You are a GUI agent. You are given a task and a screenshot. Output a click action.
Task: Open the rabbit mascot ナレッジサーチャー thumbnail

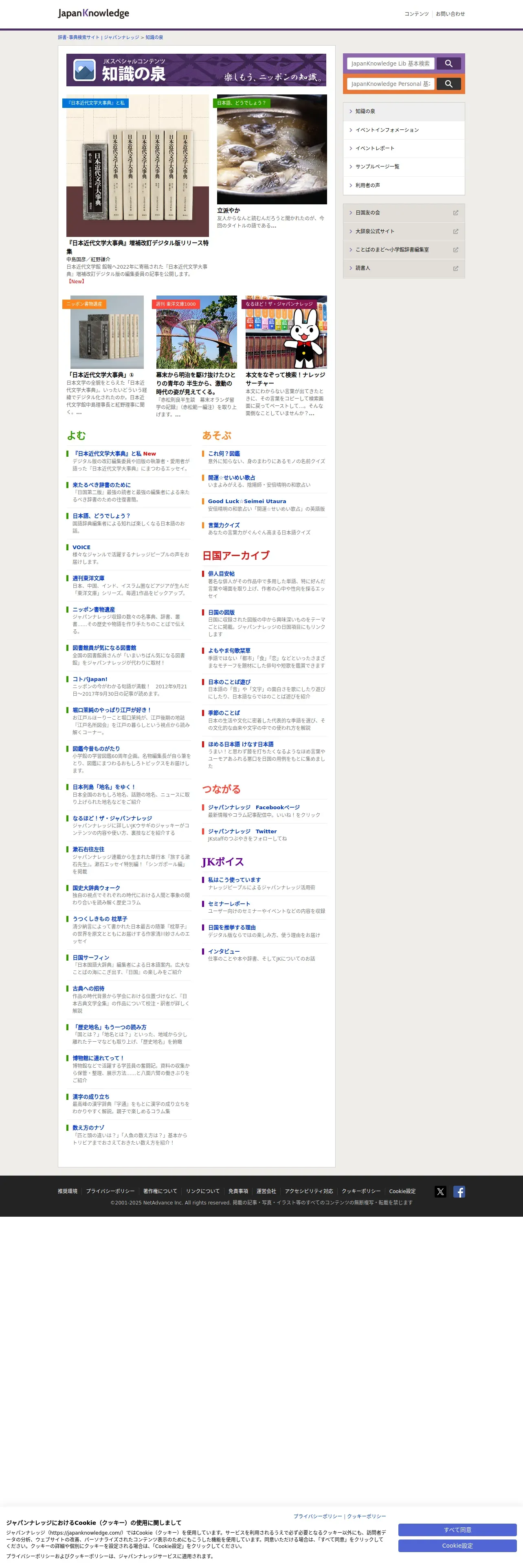[286, 332]
